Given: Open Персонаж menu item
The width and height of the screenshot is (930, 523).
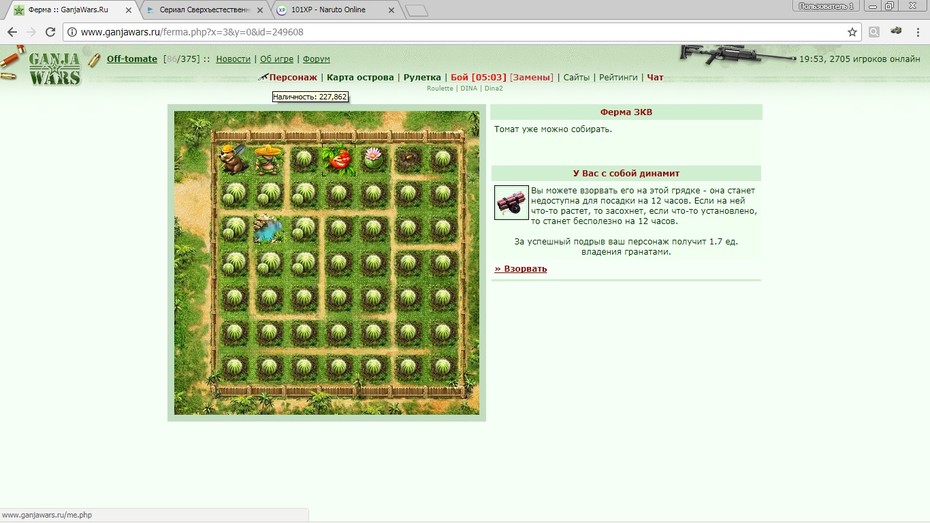Looking at the screenshot, I should [293, 77].
